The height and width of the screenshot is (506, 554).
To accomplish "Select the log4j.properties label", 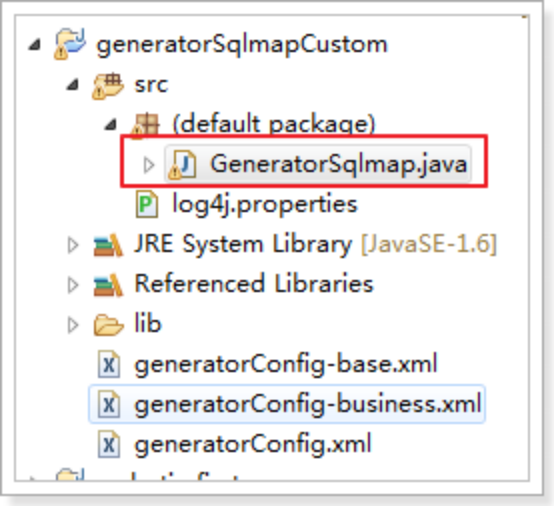I will click(x=265, y=204).
